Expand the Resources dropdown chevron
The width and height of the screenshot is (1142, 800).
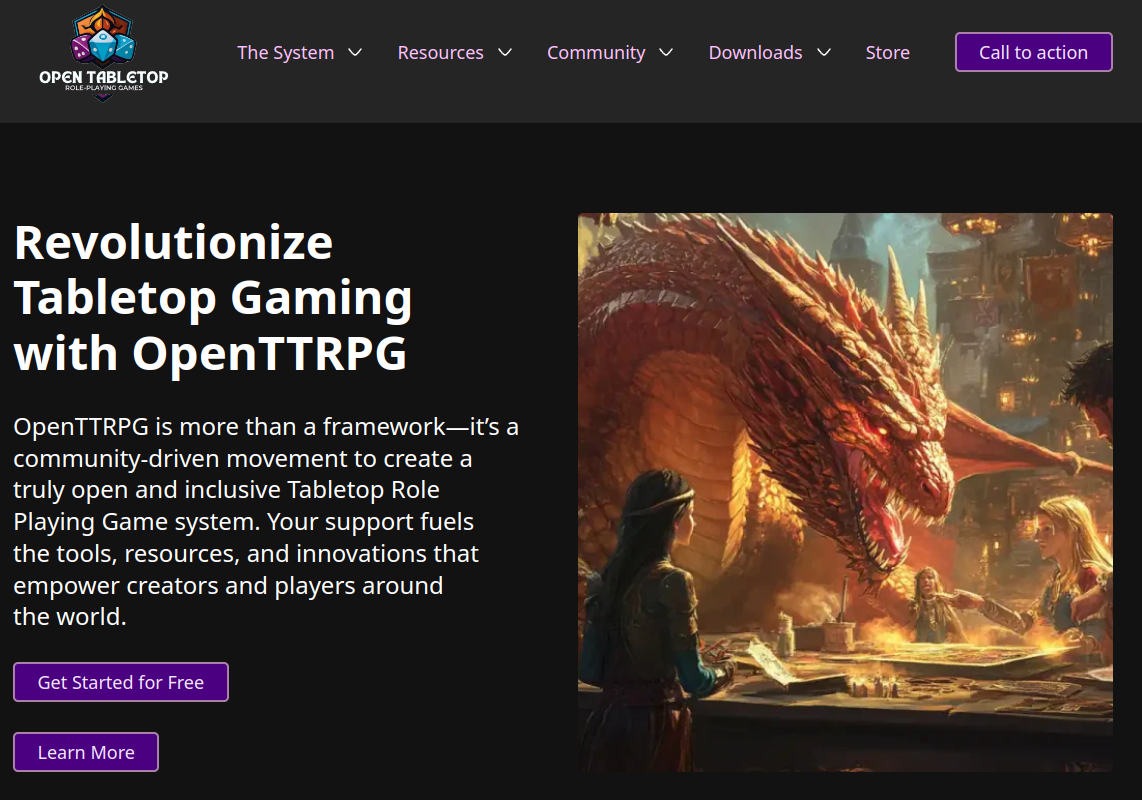coord(505,52)
